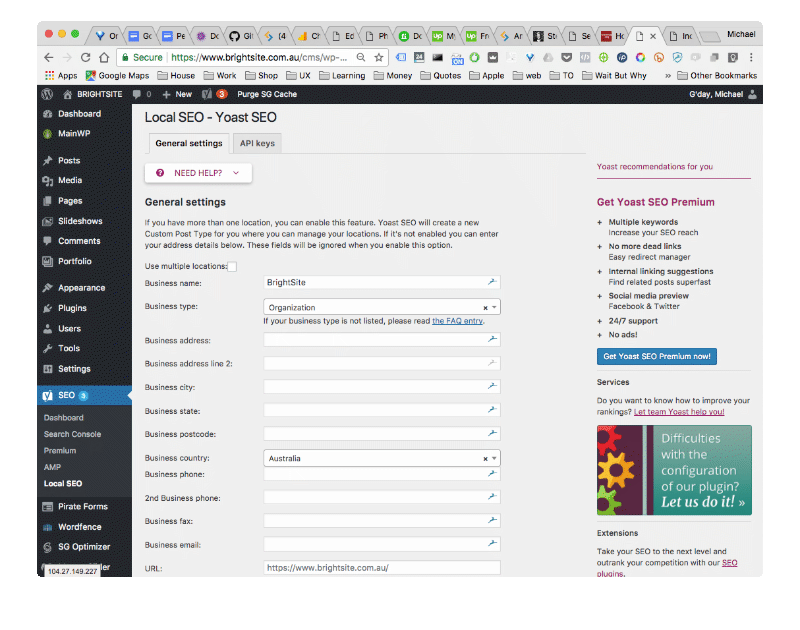Click Yoast notifications icon in admin bar
The image size is (800, 630).
(214, 94)
